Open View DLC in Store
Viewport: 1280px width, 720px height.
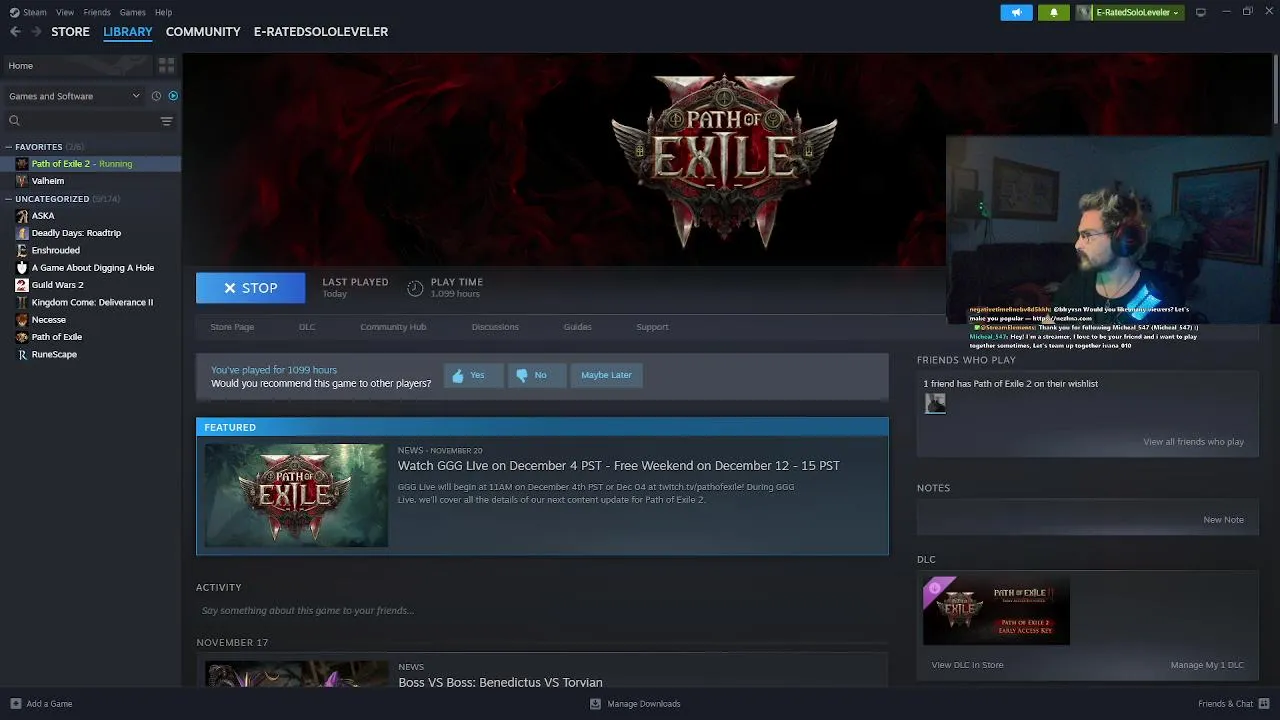coord(967,665)
